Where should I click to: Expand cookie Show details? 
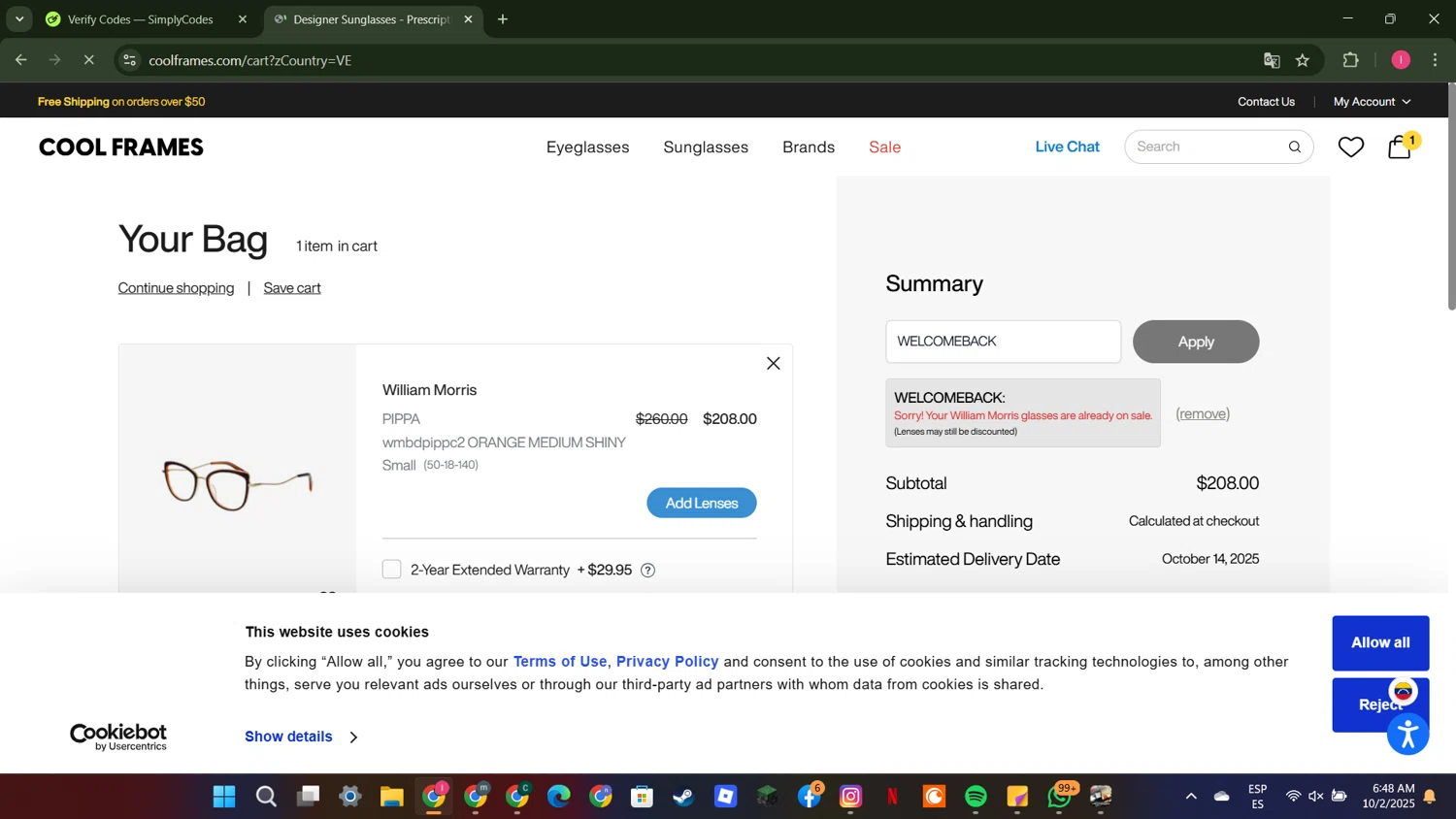(301, 737)
